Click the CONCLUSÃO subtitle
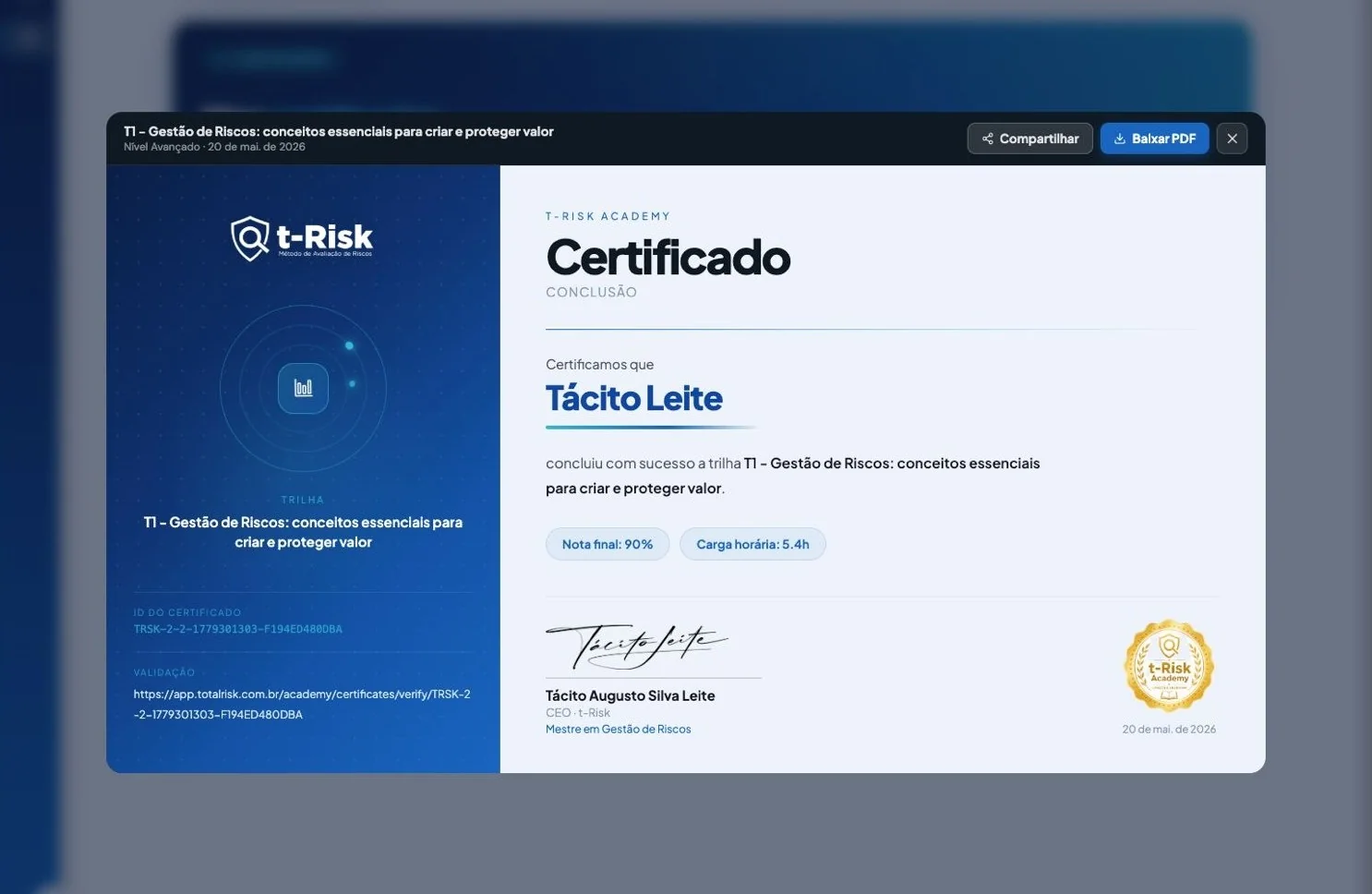Screen dimensions: 1372x894 click(x=591, y=292)
